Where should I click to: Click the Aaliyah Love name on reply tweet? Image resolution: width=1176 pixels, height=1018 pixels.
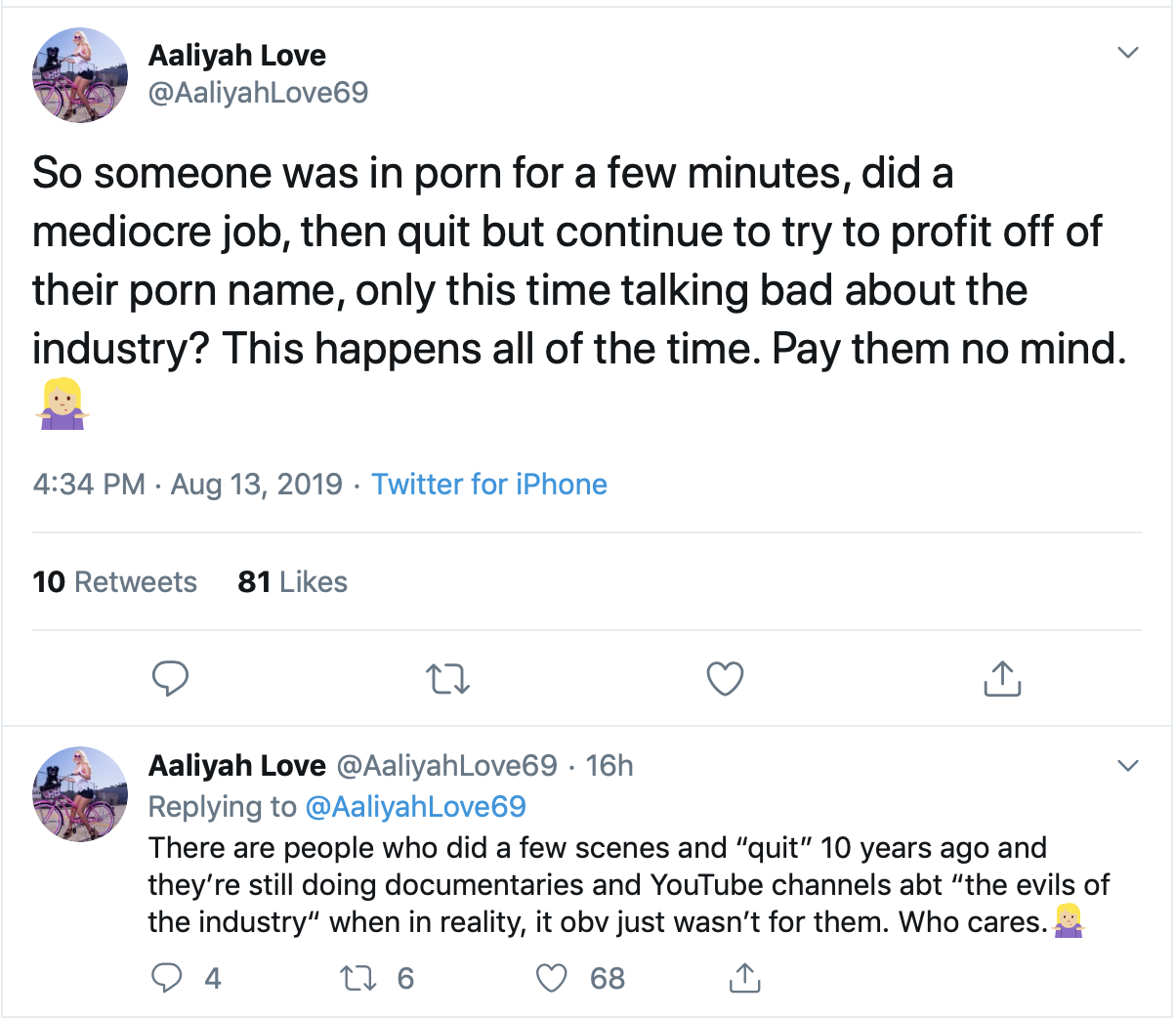(236, 766)
